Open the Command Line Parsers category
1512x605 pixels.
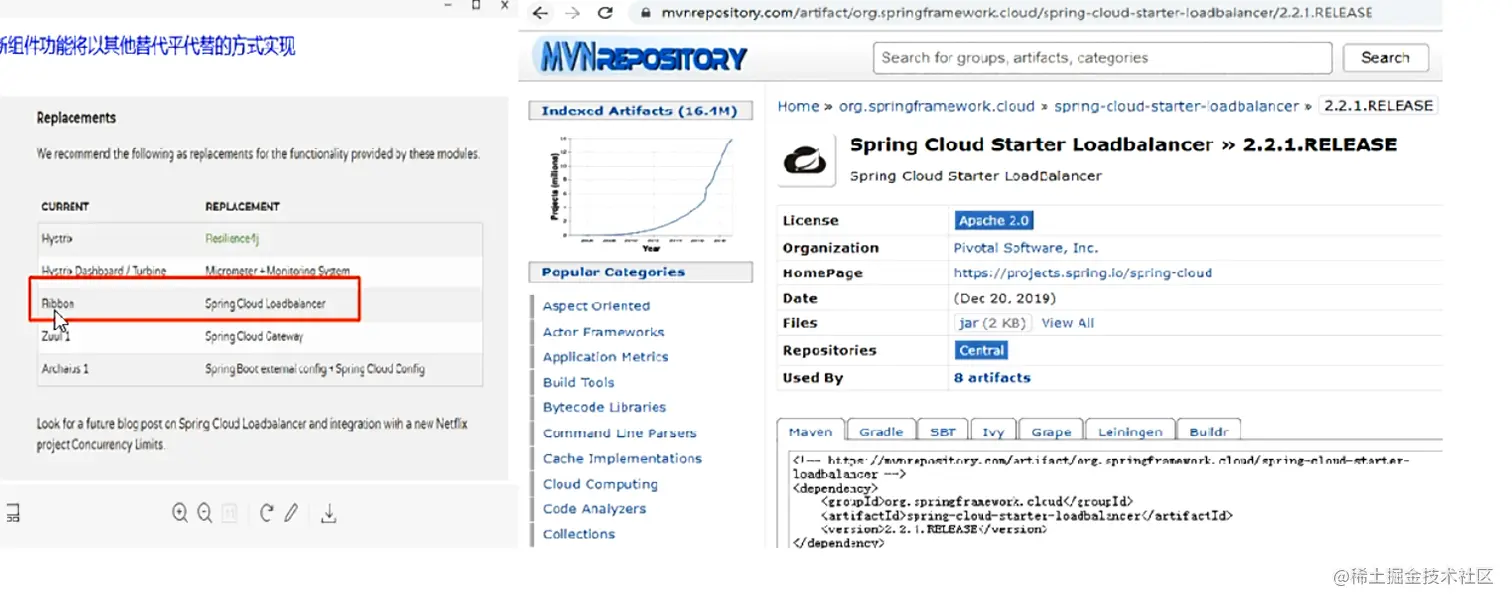point(619,433)
